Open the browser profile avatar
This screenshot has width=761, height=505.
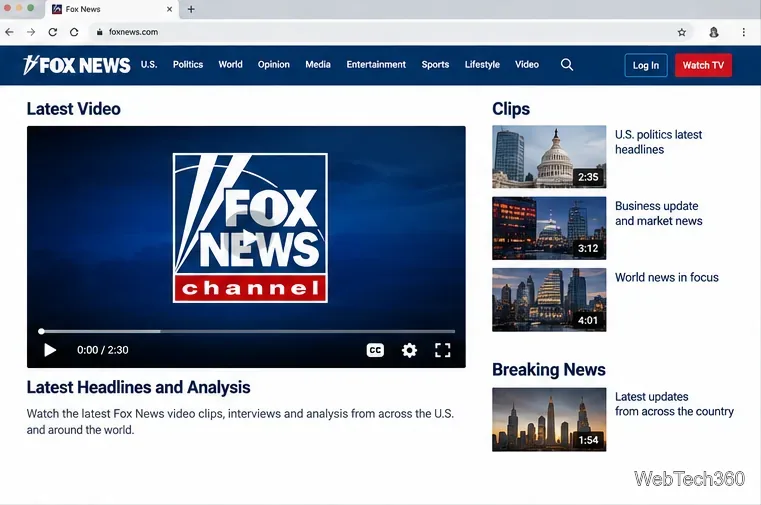[714, 32]
